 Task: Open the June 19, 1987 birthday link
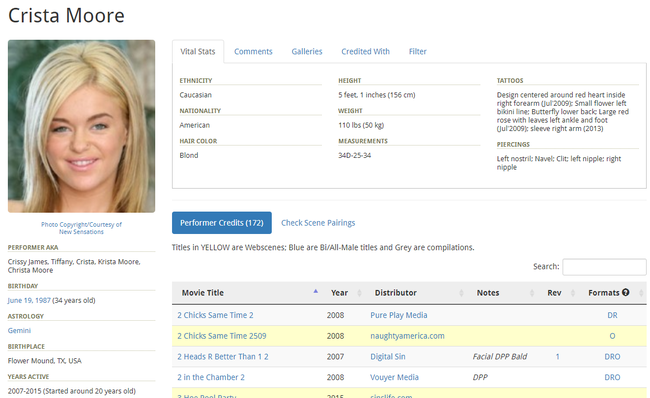29,300
